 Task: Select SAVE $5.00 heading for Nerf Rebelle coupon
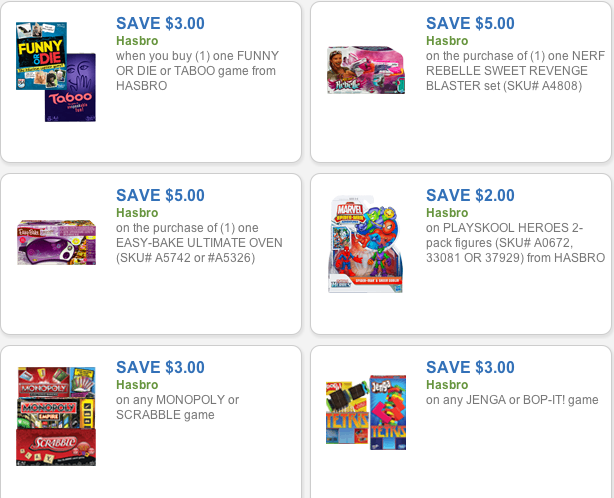coord(470,23)
